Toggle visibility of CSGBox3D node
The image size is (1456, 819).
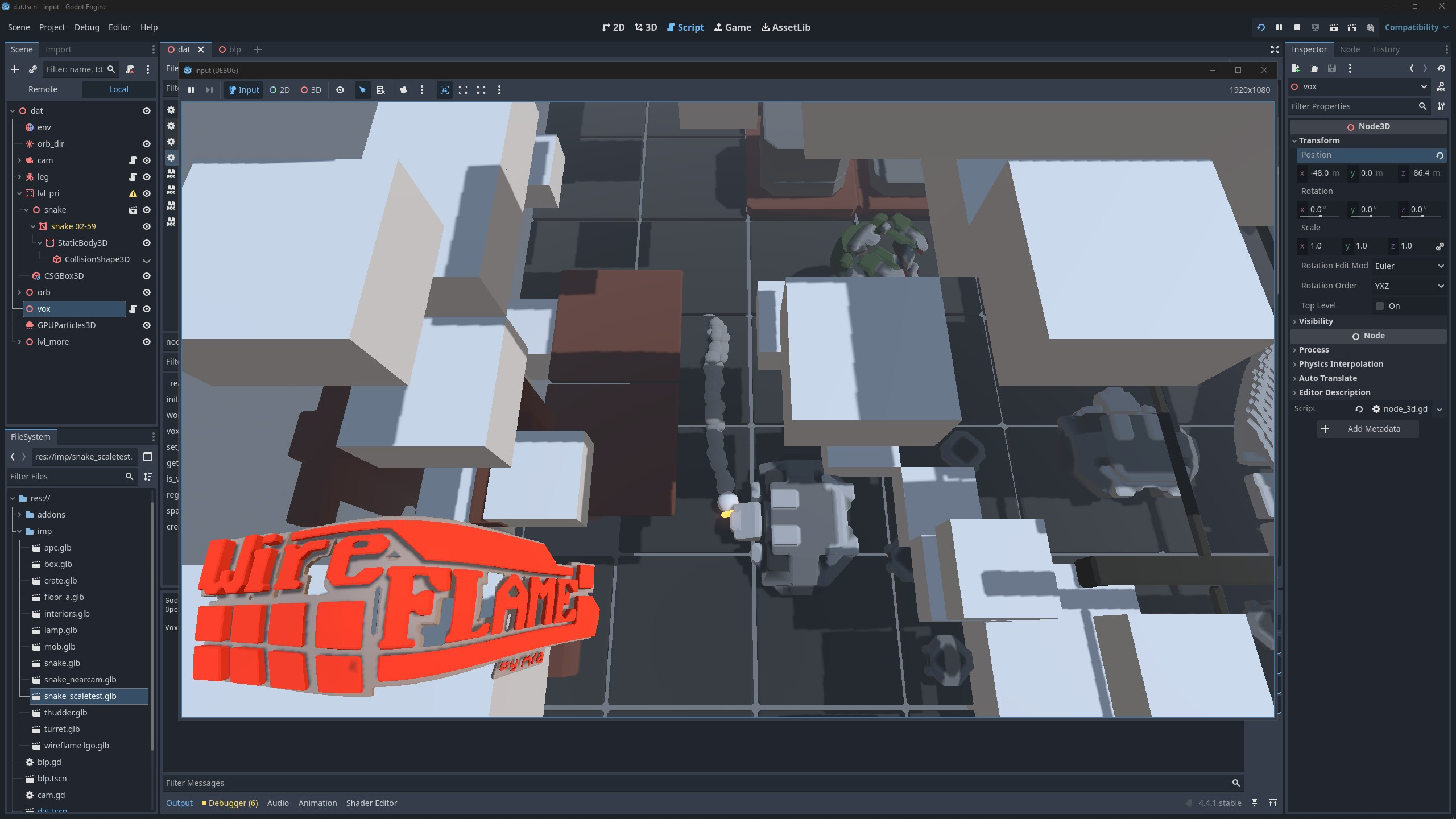[147, 276]
